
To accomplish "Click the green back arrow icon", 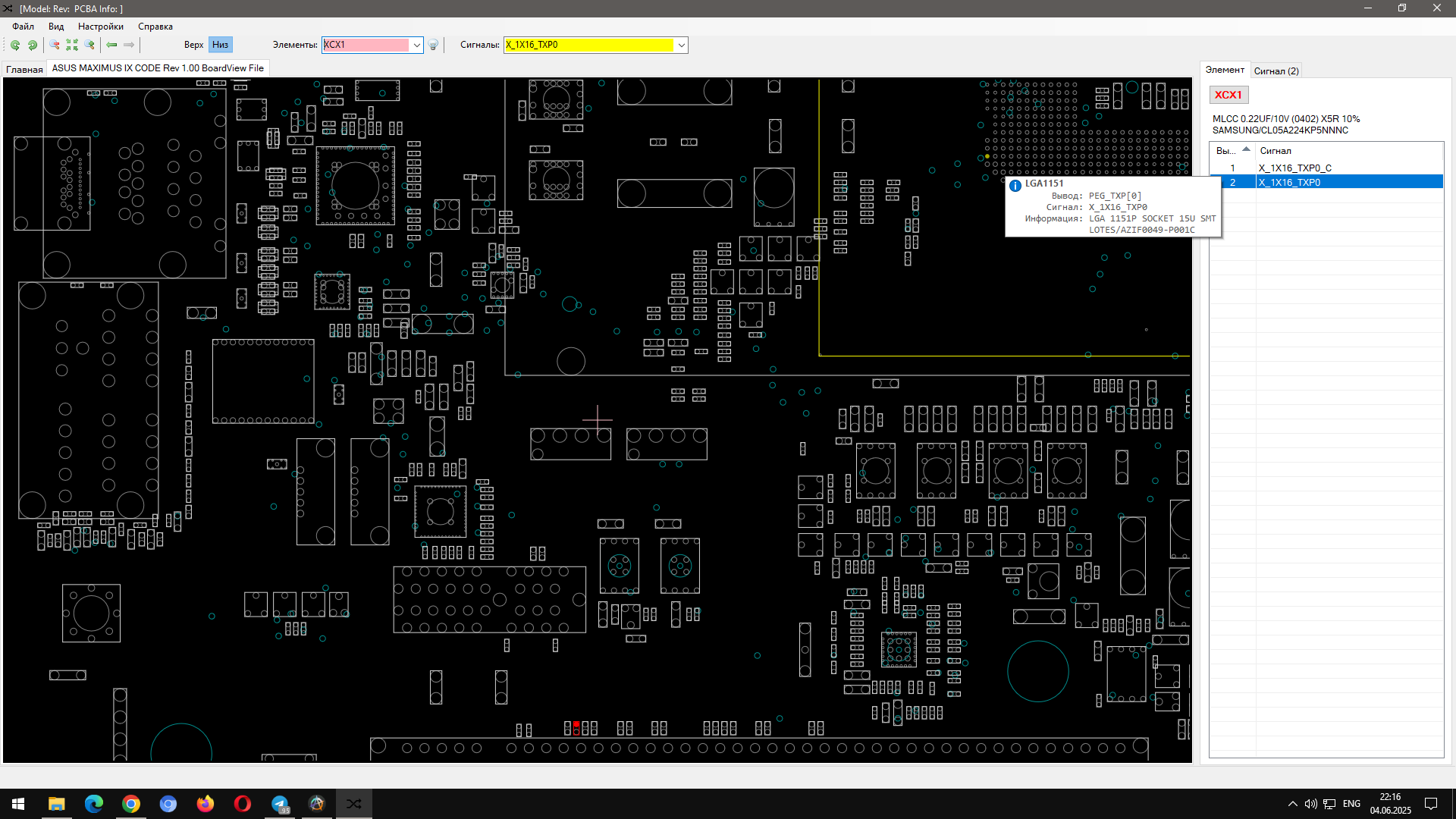I will (111, 45).
